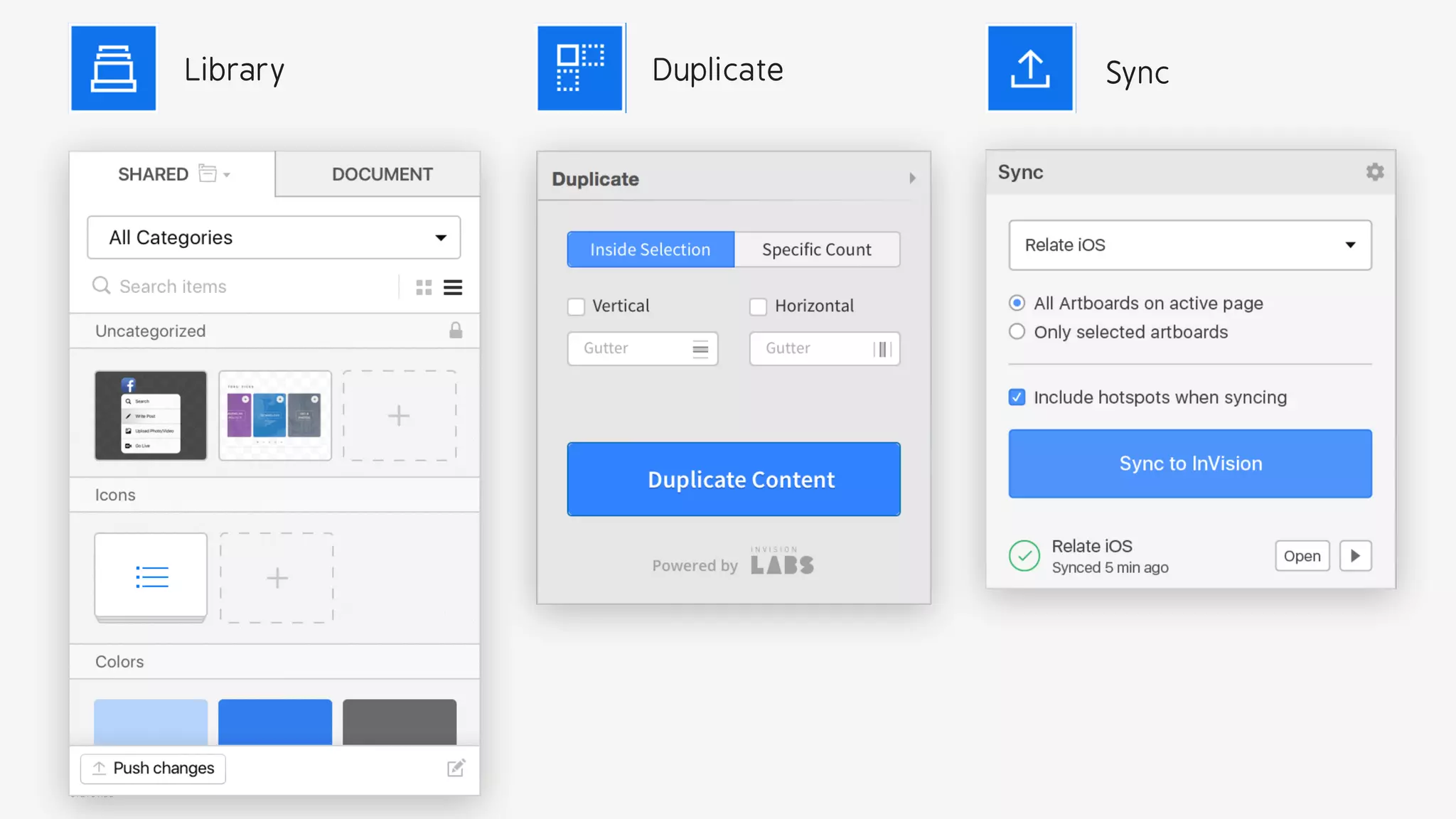This screenshot has height=819, width=1456.
Task: Click the Sync to InVision button
Action: point(1190,464)
